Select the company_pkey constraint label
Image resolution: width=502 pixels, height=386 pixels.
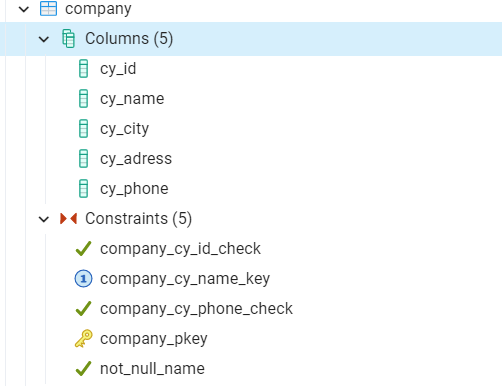point(154,339)
